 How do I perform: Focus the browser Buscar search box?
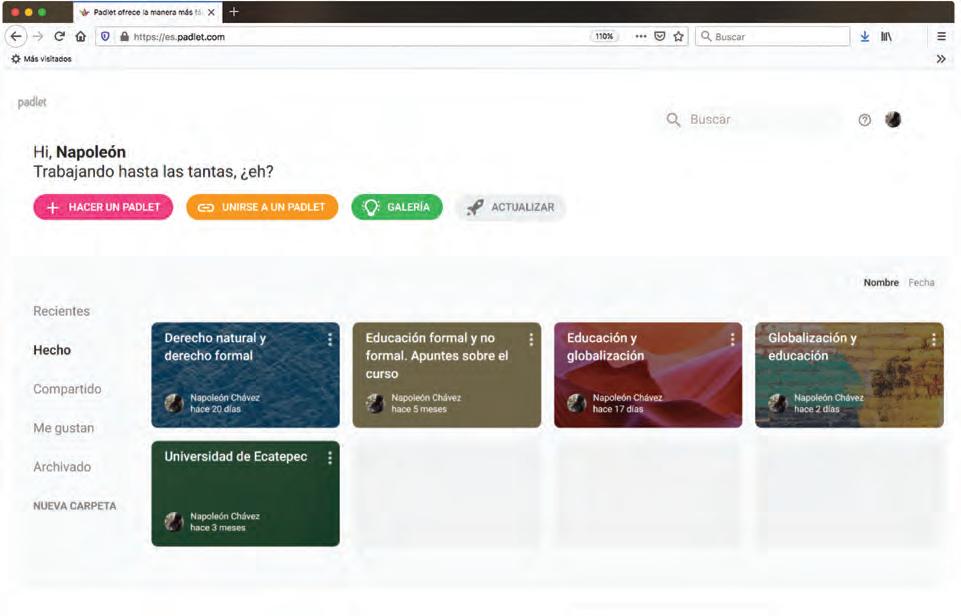(773, 36)
